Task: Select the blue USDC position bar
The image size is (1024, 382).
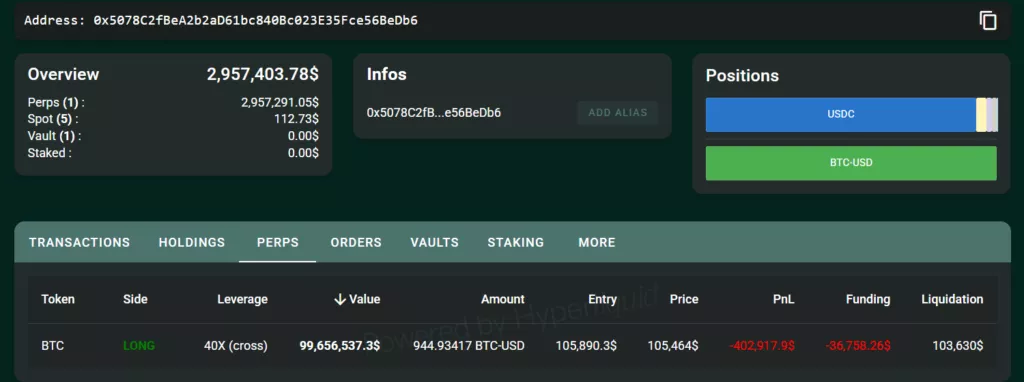Action: point(840,114)
